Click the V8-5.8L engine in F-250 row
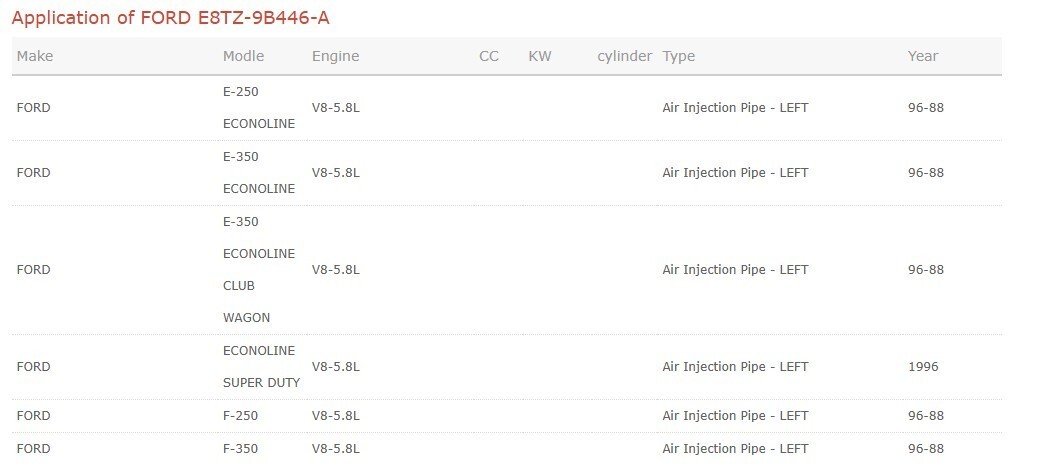 [x=336, y=416]
